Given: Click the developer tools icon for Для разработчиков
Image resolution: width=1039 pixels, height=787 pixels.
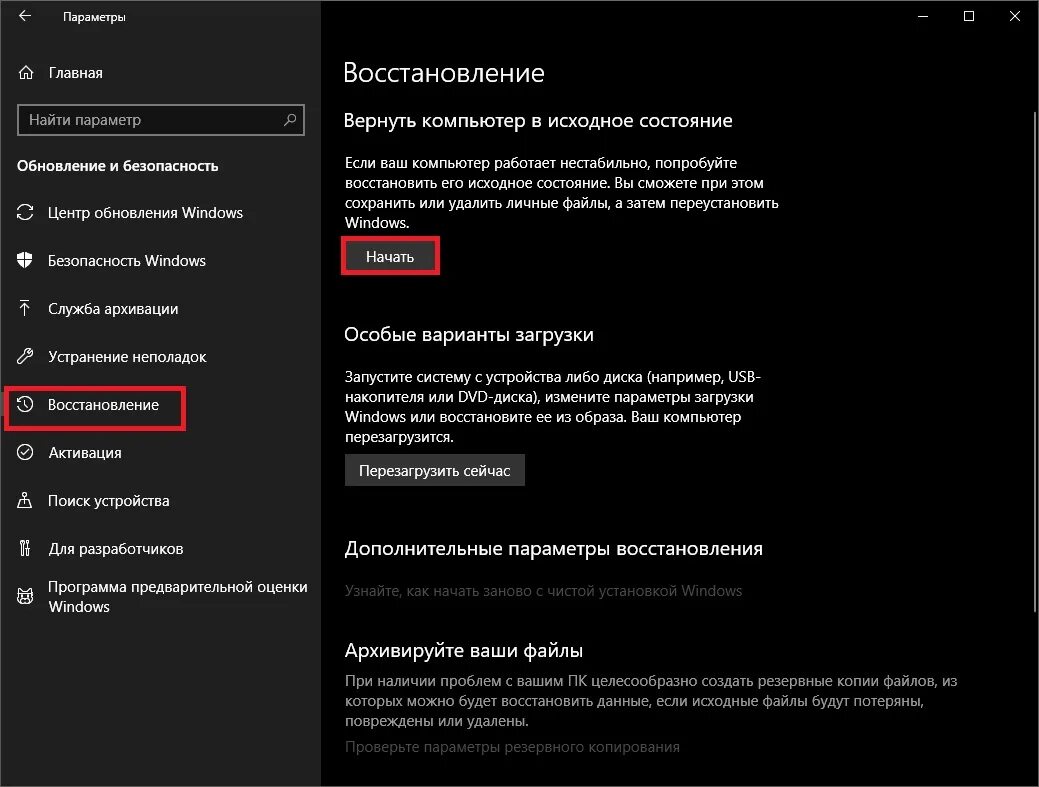Looking at the screenshot, I should (25, 548).
